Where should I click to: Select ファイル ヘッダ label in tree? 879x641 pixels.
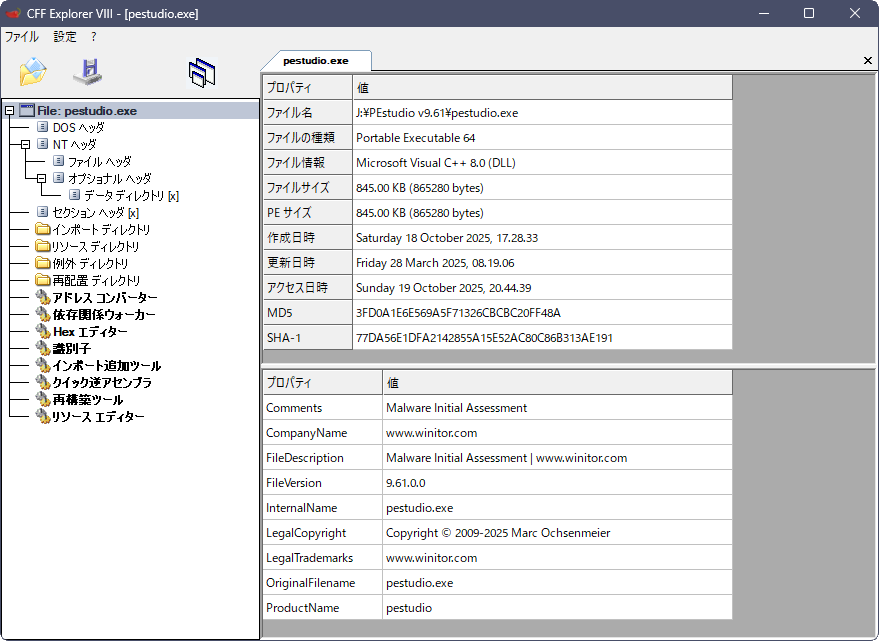[x=100, y=162]
